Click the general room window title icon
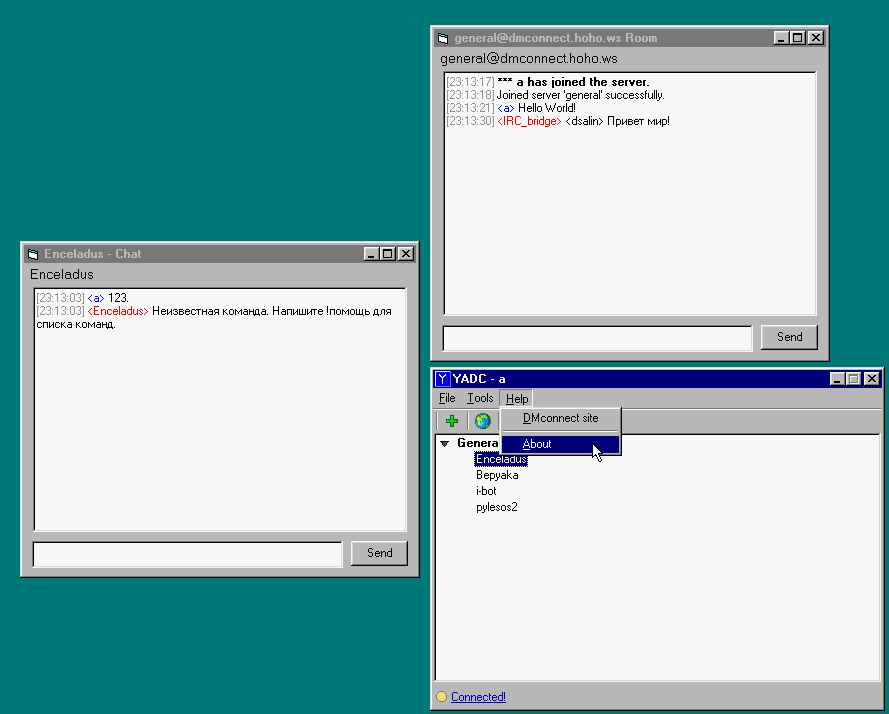Viewport: 889px width, 714px height. coord(442,38)
